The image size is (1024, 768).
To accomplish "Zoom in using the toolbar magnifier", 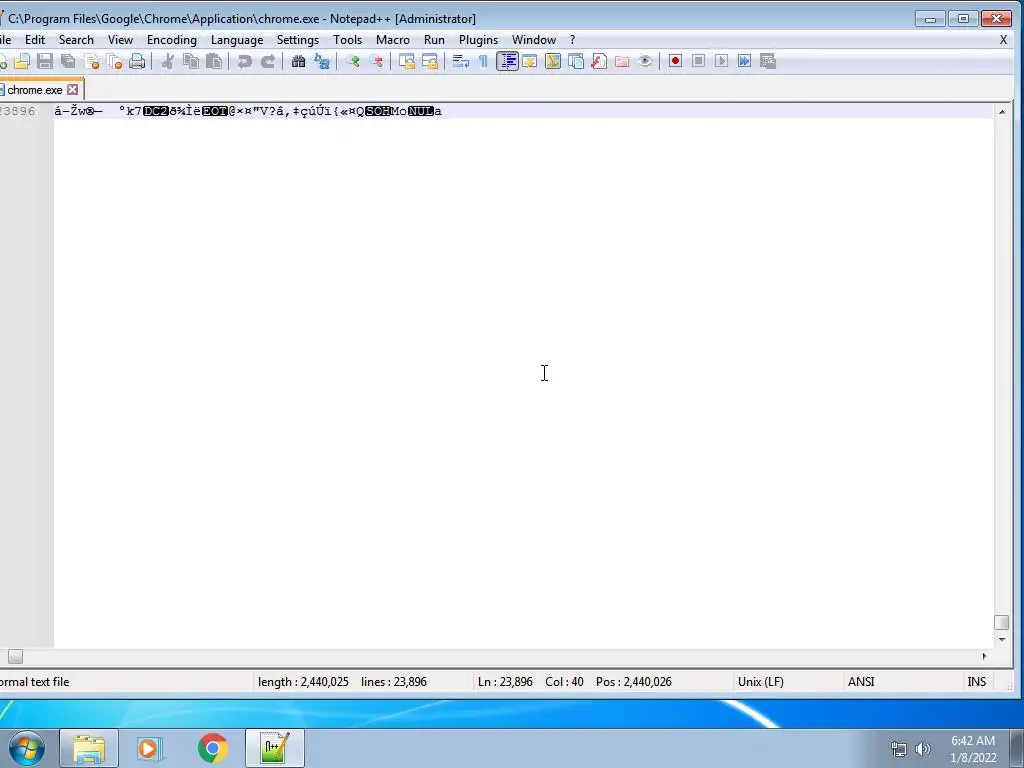I will (x=353, y=61).
